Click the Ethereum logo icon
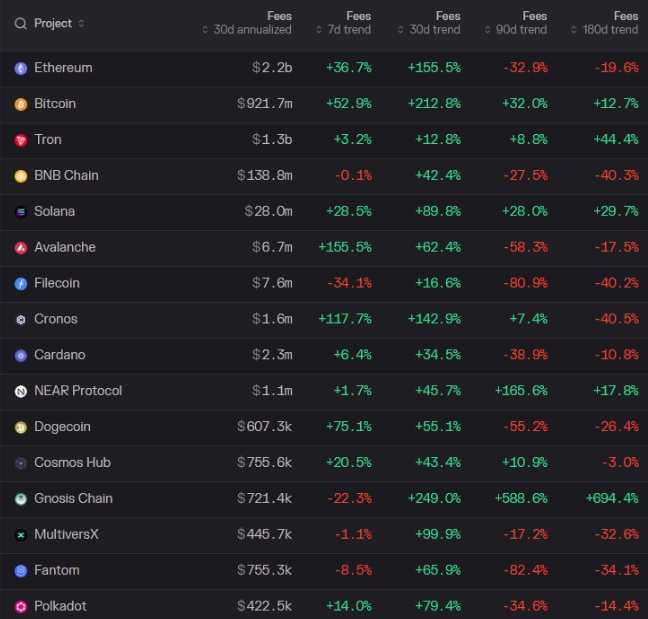The width and height of the screenshot is (648, 619). pos(21,68)
